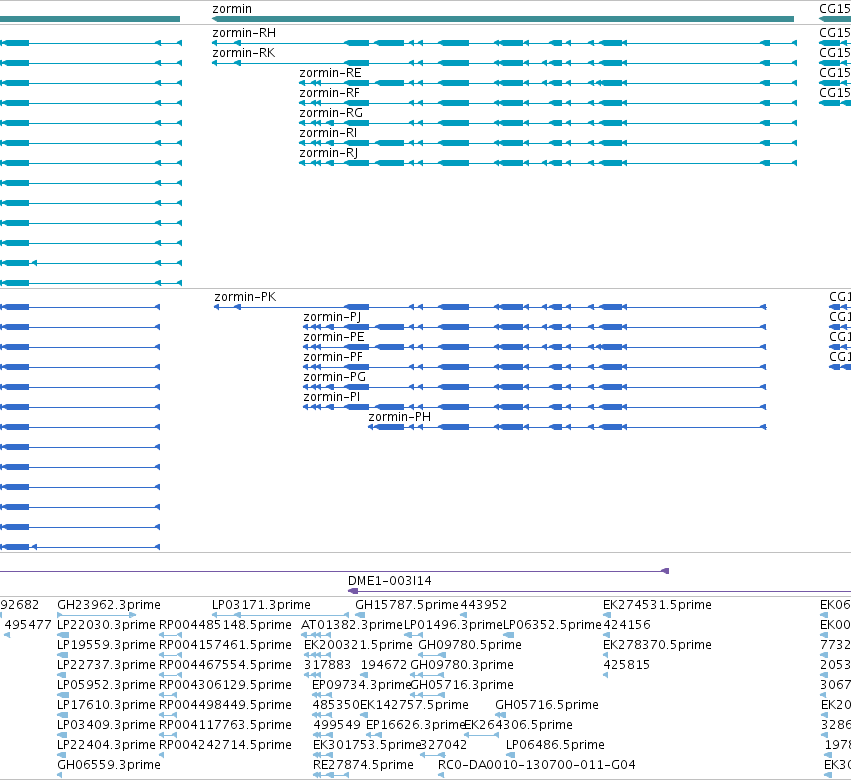The width and height of the screenshot is (851, 780).
Task: Click the RP004485148.5prime label
Action: click(225, 625)
